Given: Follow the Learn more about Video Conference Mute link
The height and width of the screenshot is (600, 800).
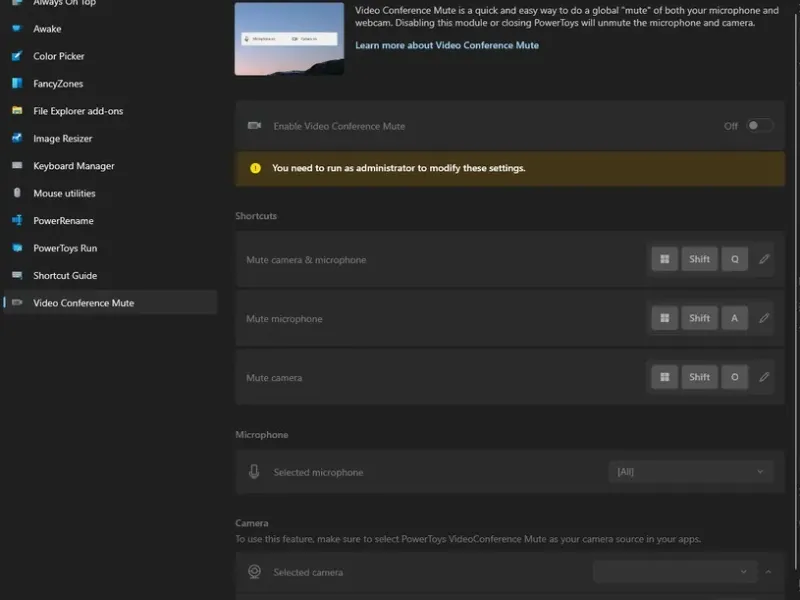Looking at the screenshot, I should tap(447, 45).
